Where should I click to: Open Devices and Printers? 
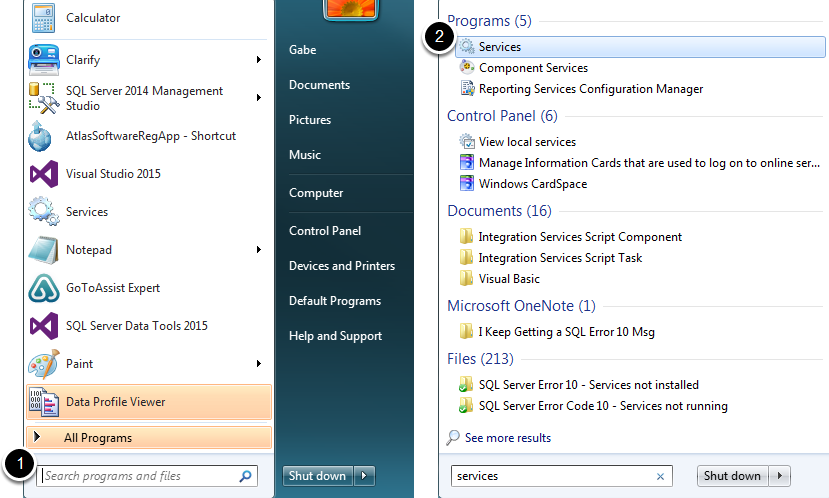click(342, 266)
